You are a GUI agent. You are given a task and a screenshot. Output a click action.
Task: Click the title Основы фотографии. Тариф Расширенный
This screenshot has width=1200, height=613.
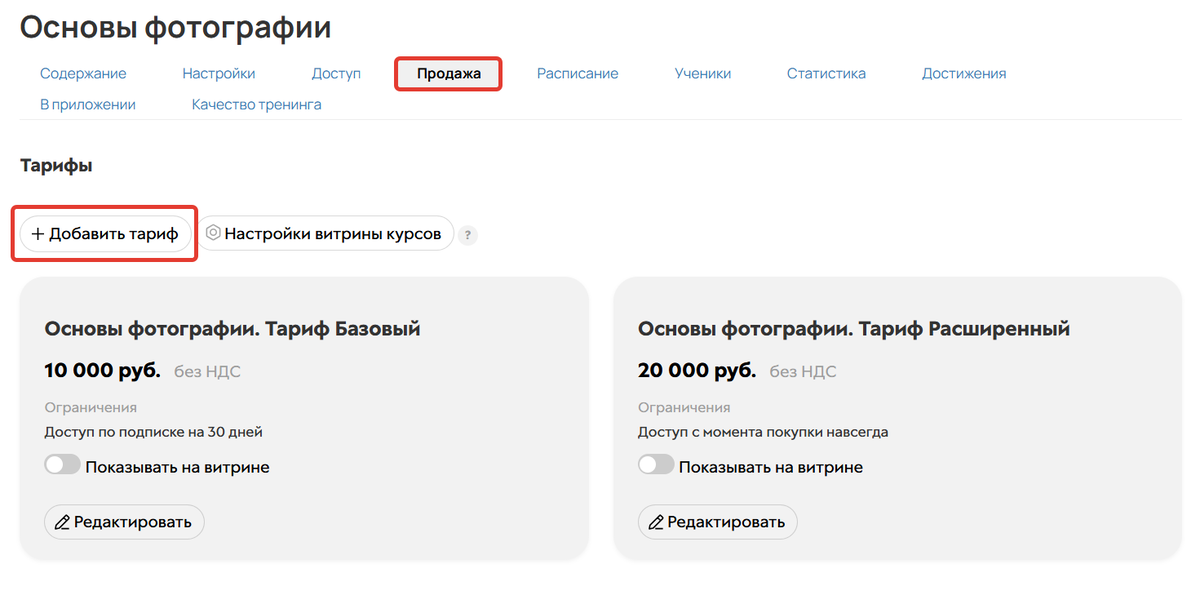[854, 329]
